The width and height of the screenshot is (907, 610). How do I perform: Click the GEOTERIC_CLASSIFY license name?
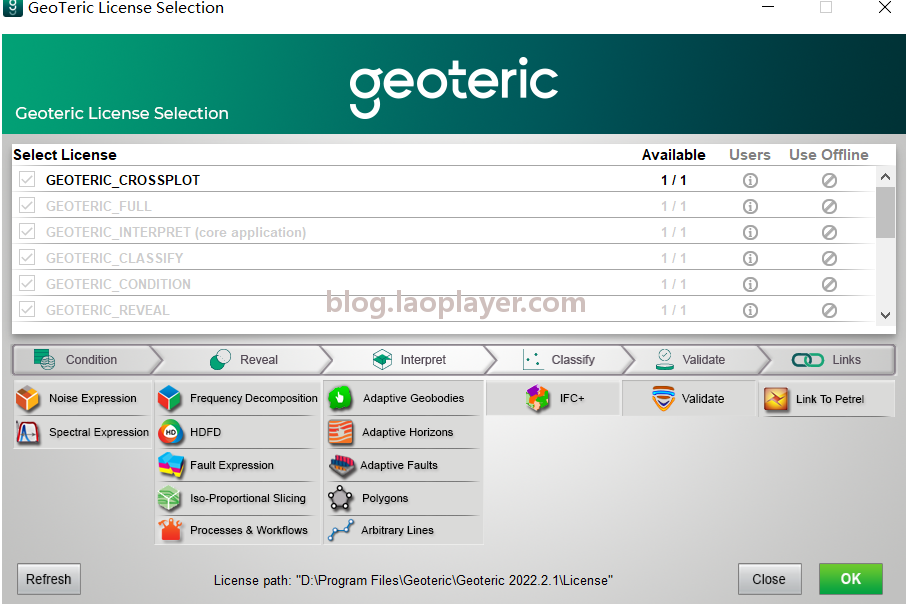(x=115, y=258)
